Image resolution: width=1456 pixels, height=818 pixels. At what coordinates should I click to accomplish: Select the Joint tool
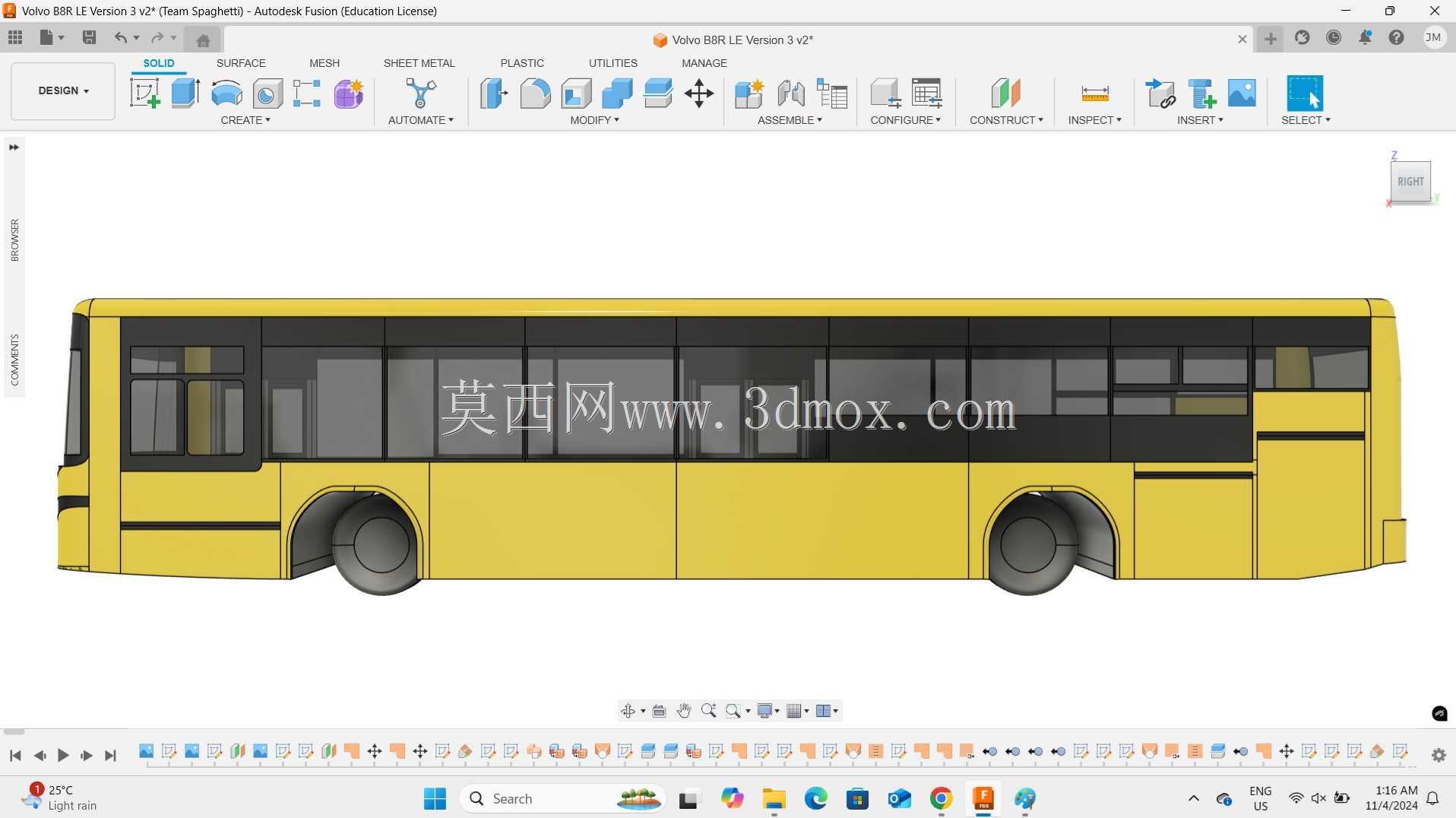[x=791, y=94]
